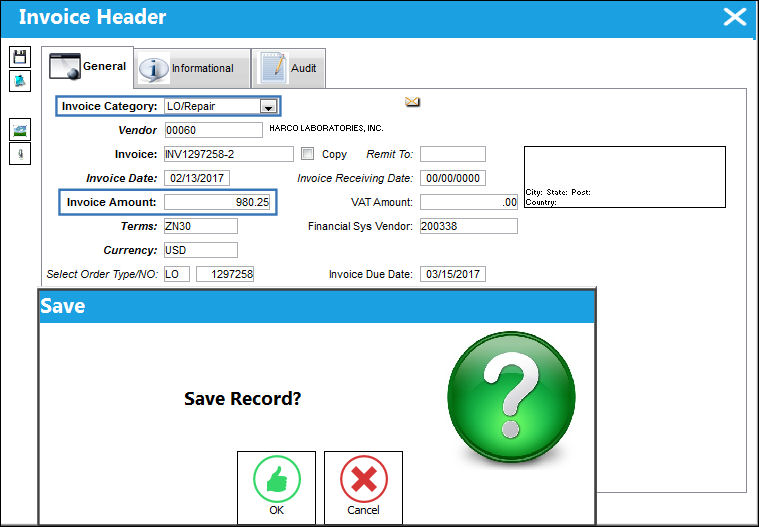Screen dimensions: 759x527
Task: Open the picture icon in left toolbar
Action: point(20,130)
